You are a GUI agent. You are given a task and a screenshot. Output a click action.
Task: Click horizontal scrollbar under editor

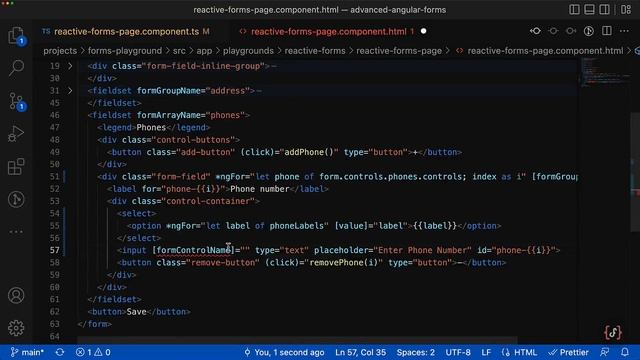pos(297,340)
